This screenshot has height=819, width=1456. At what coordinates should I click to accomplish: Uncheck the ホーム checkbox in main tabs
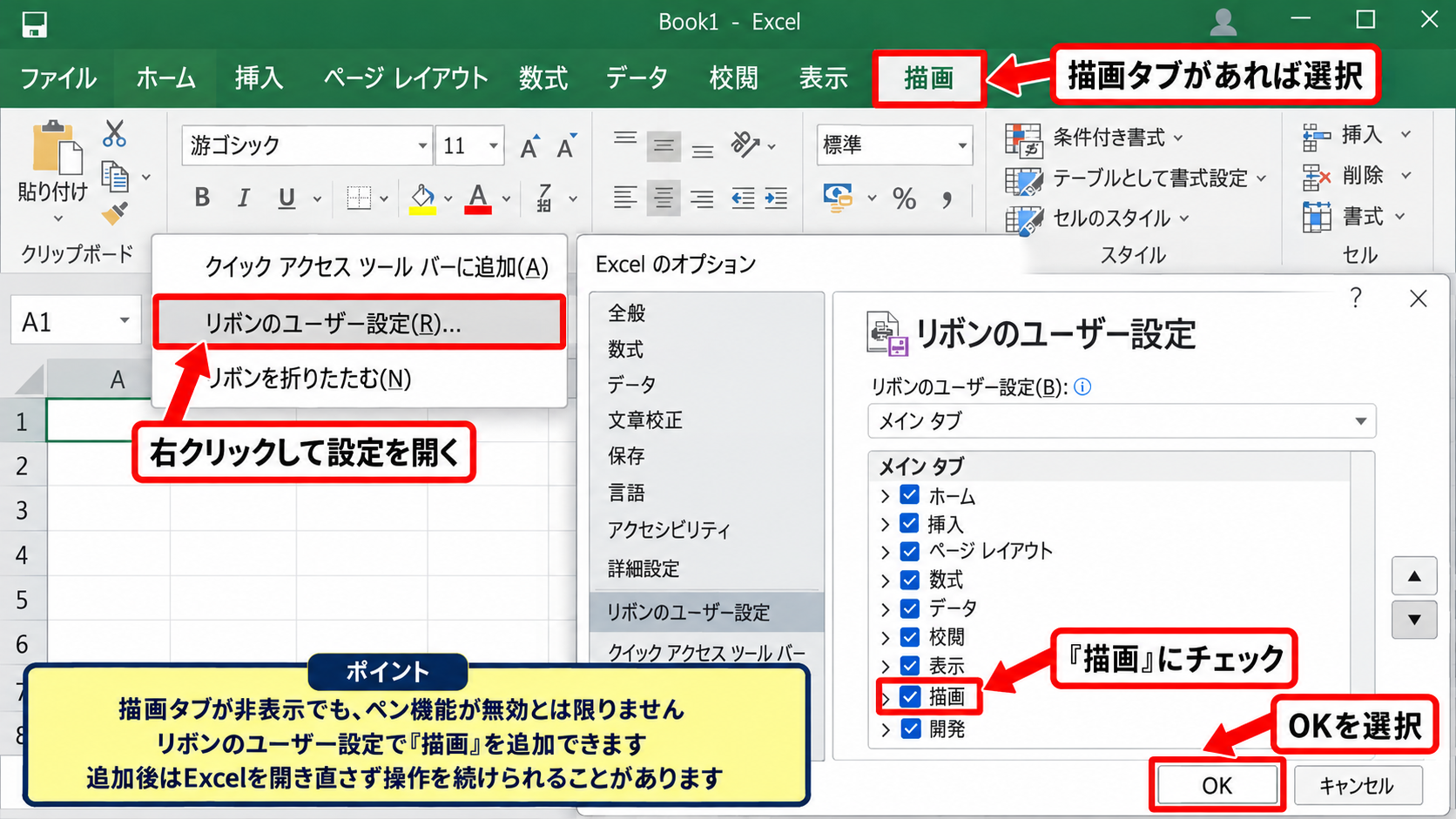910,495
